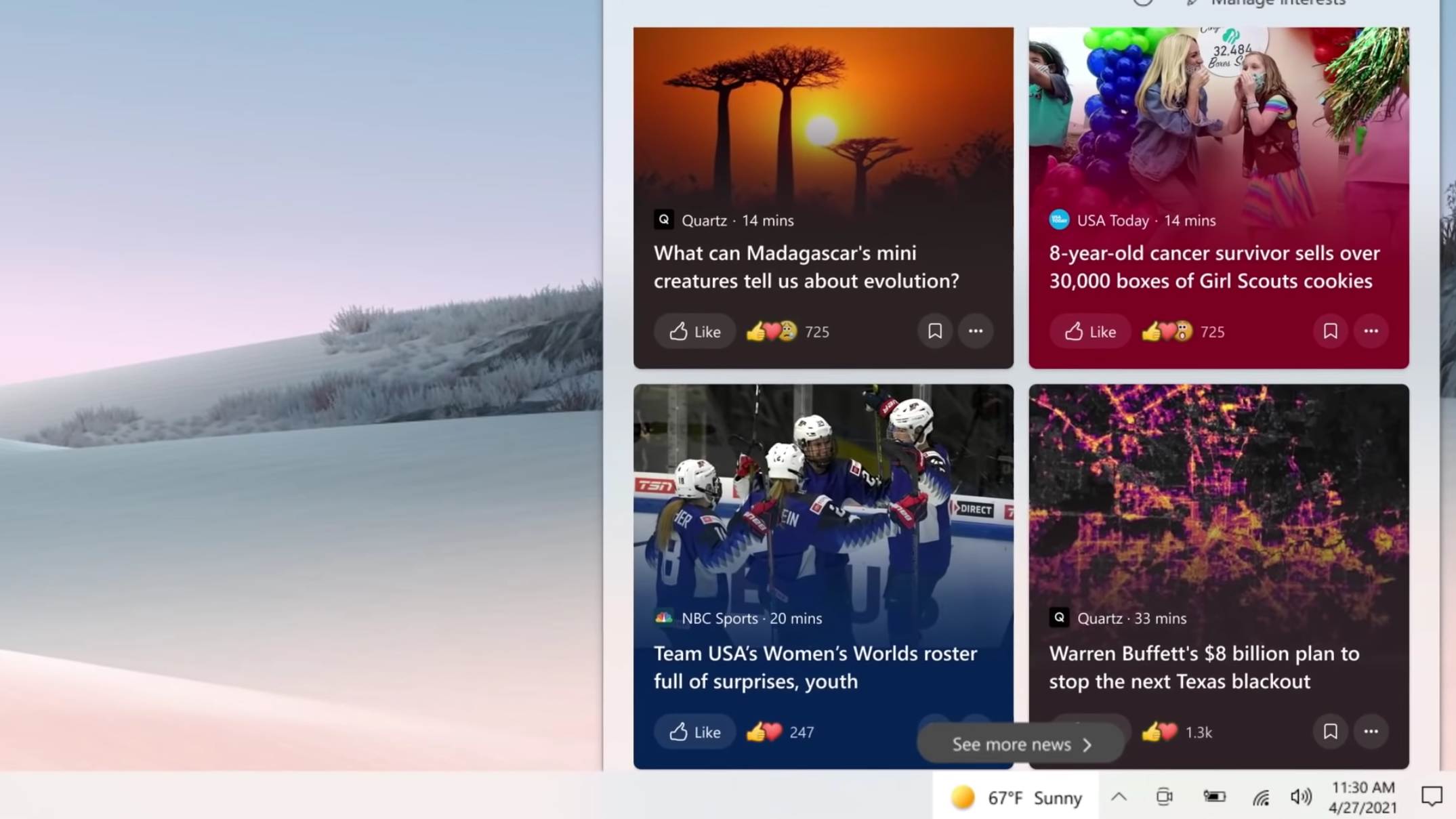
Task: Like the 8-year-old cancer survivor story
Action: [x=1090, y=331]
